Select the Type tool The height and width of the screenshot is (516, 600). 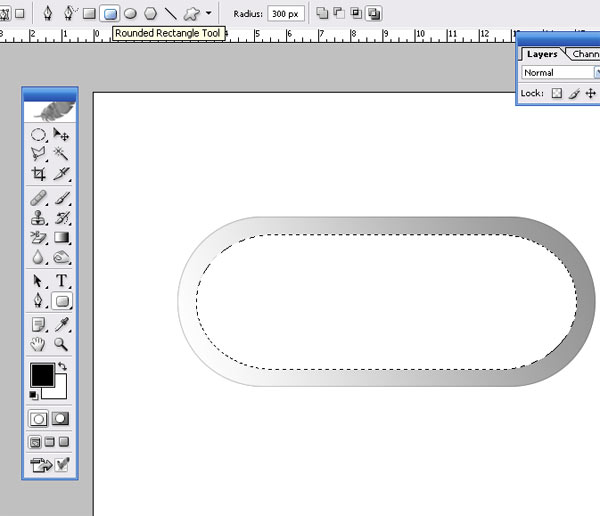pyautogui.click(x=61, y=281)
